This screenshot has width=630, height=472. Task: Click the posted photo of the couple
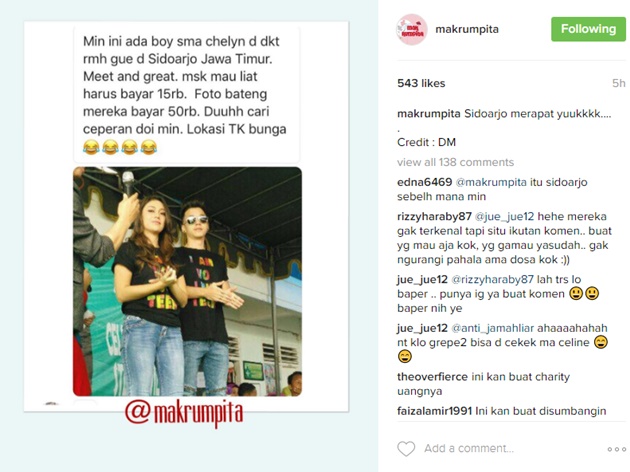pos(187,282)
